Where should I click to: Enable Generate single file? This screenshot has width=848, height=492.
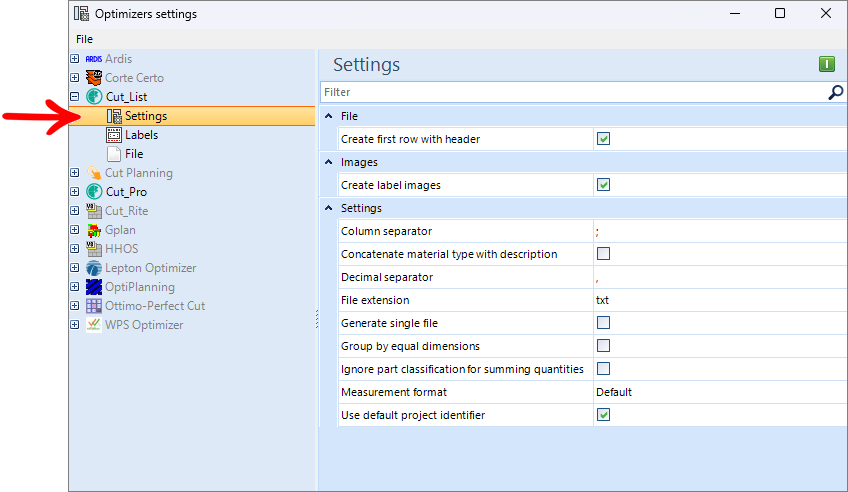(x=604, y=323)
